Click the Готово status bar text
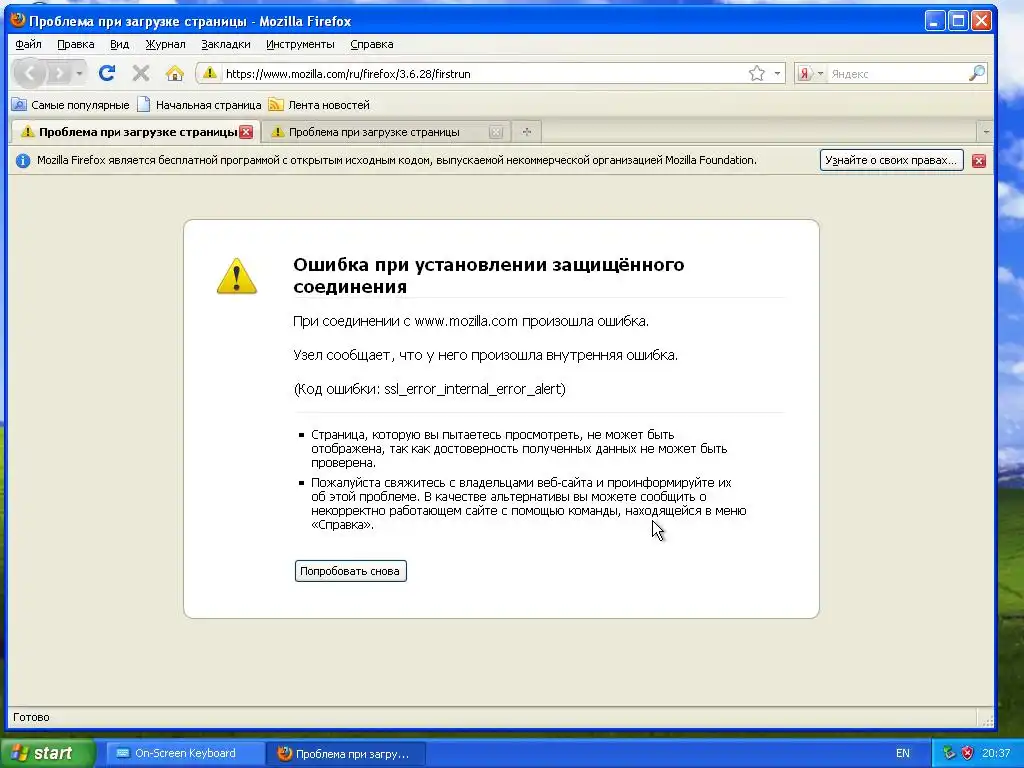 pos(31,717)
